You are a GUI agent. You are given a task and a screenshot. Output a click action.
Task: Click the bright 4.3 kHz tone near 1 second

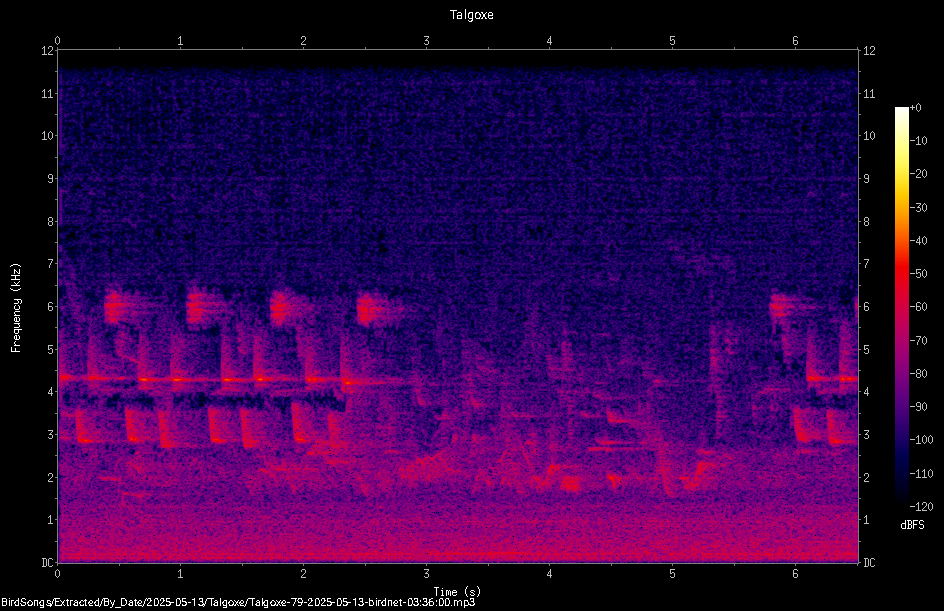pyautogui.click(x=177, y=380)
